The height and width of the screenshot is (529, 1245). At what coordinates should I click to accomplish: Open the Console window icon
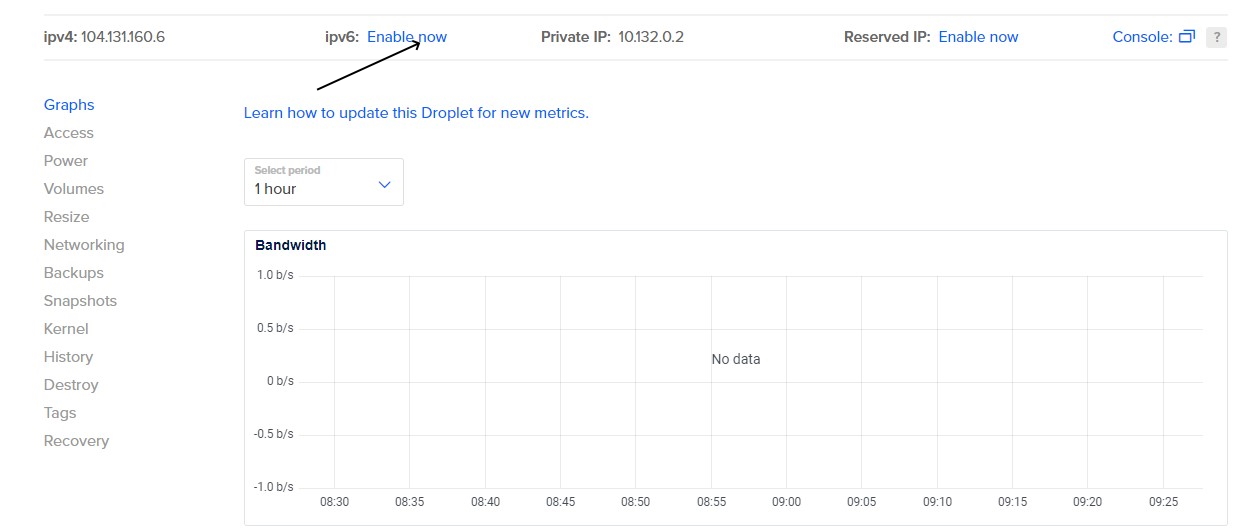coord(1187,37)
